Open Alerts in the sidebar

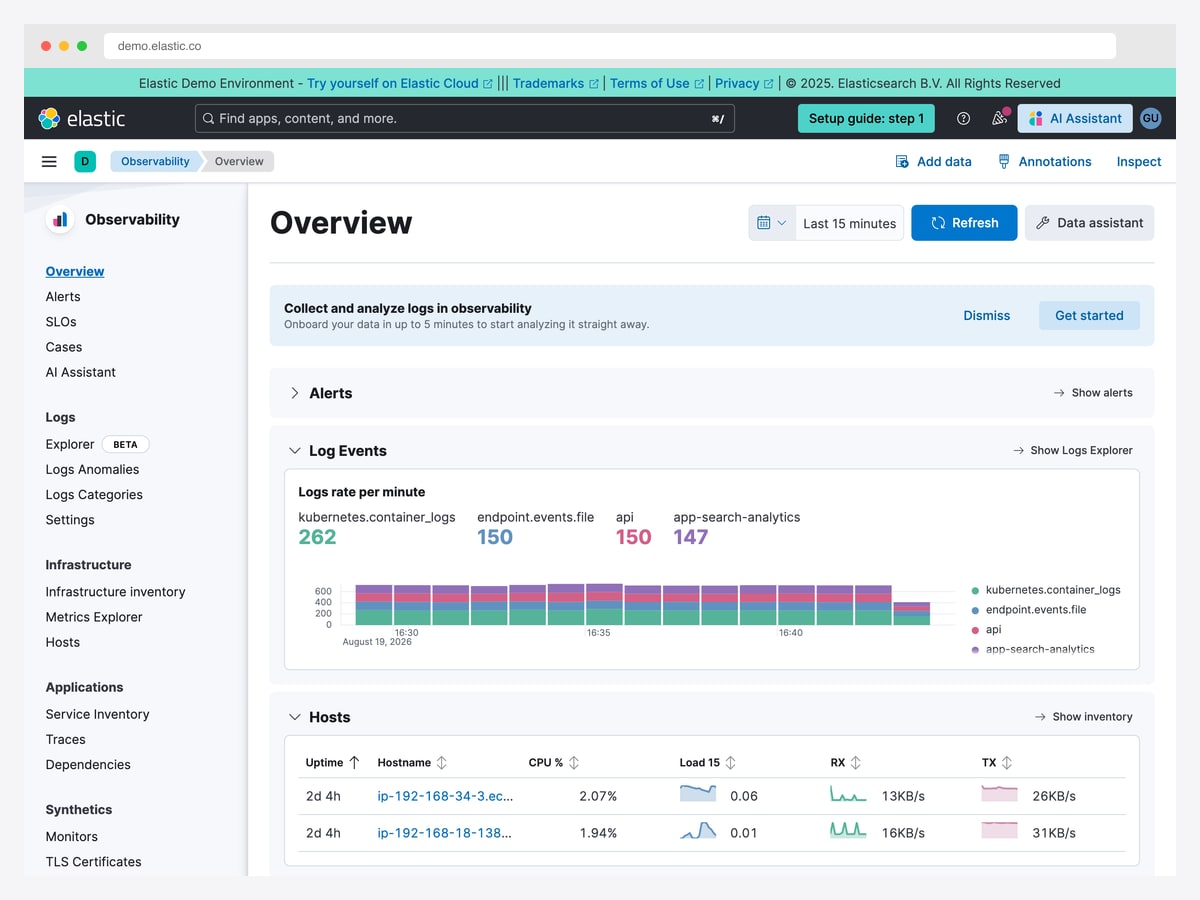(63, 297)
